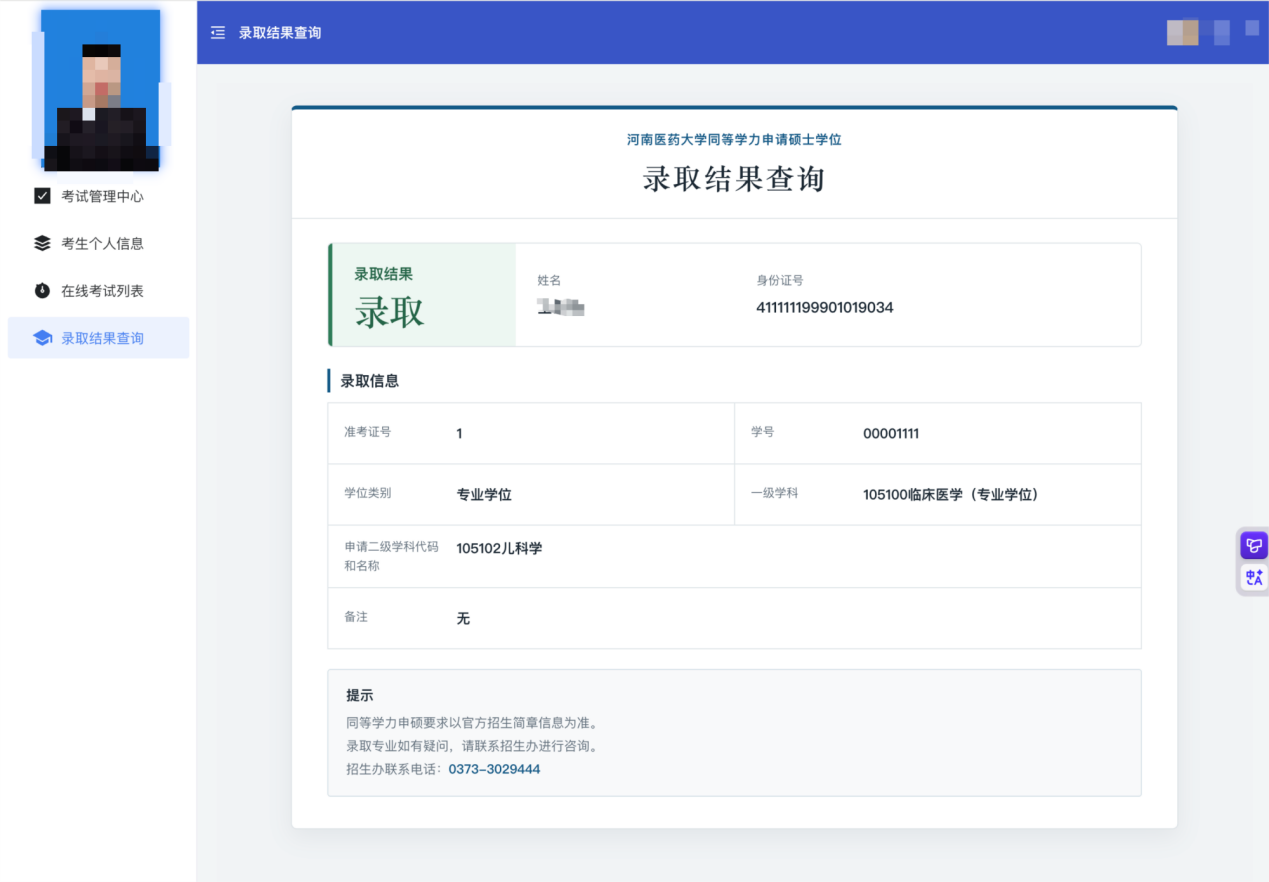
Task: Open 在线考试列表 menu item
Action: click(x=98, y=291)
